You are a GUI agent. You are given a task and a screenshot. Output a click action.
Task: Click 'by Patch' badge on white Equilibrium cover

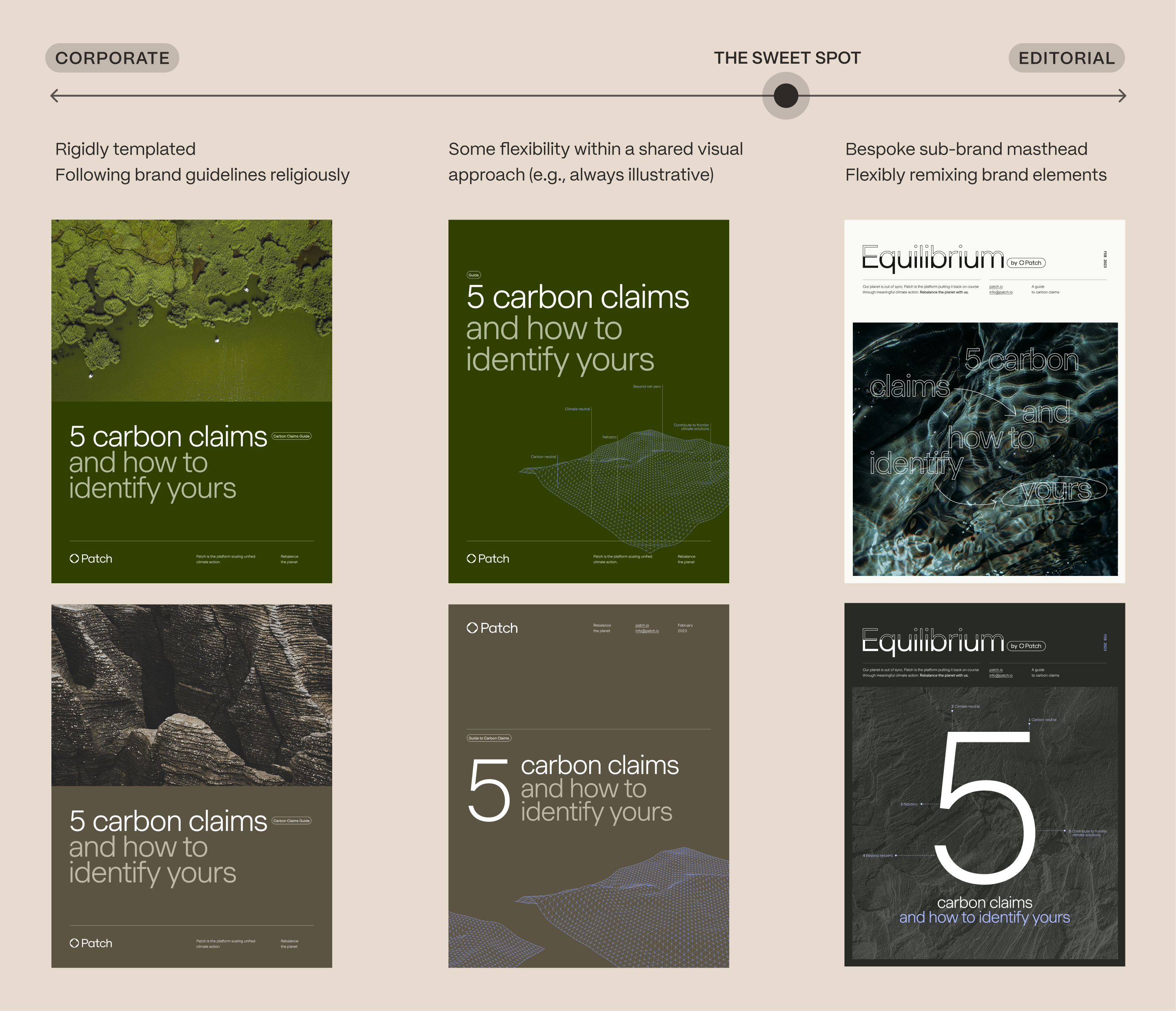[x=1026, y=263]
